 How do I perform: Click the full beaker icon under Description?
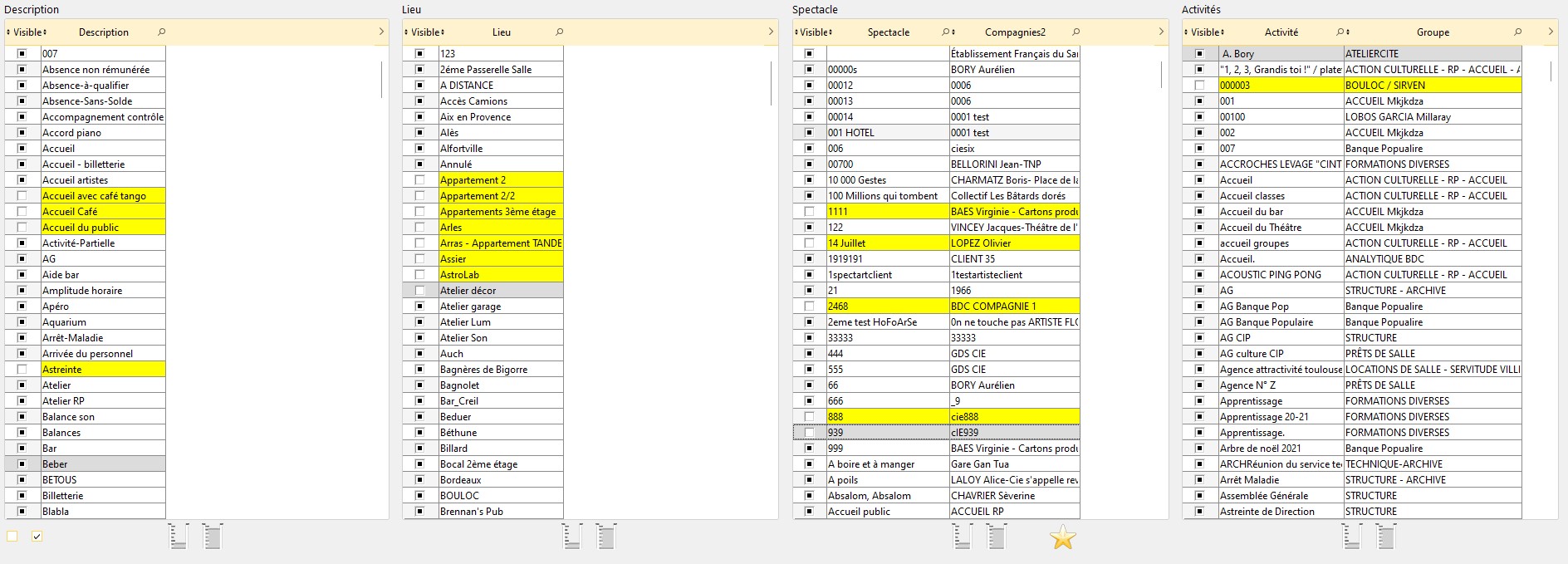(213, 537)
